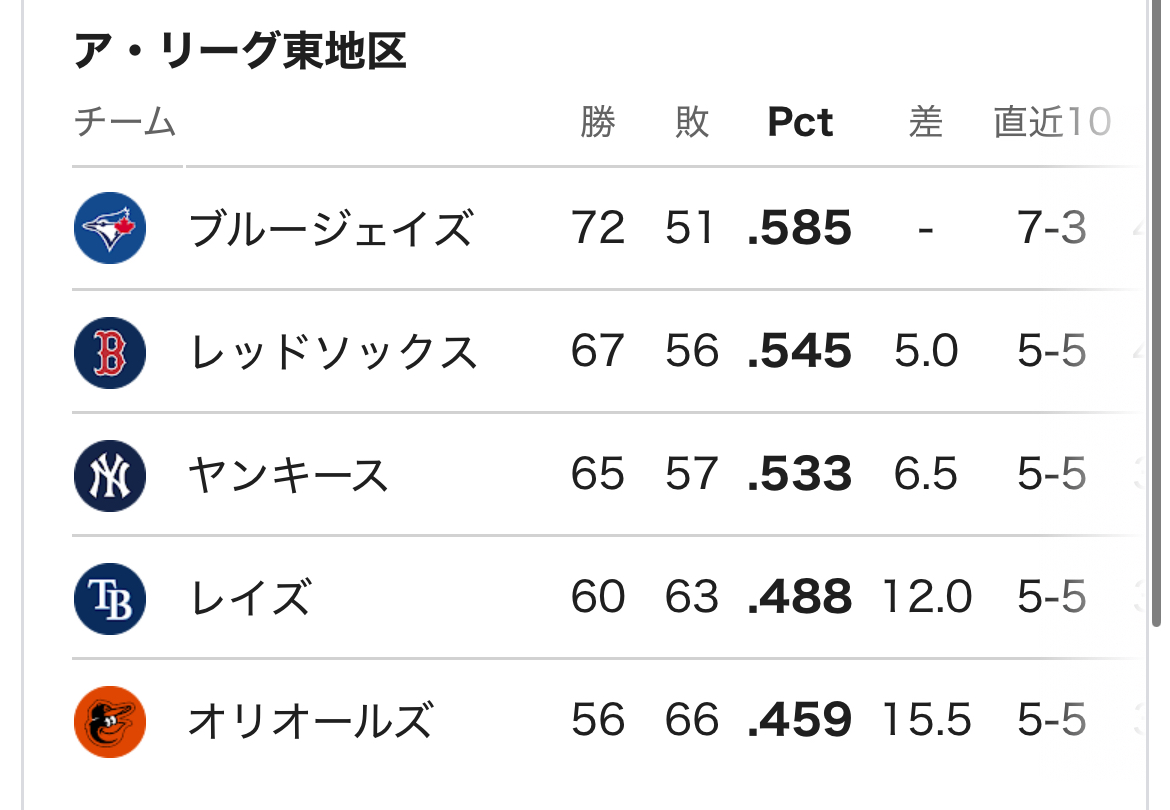Click the Yankees team logo
1170x810 pixels.
click(110, 474)
